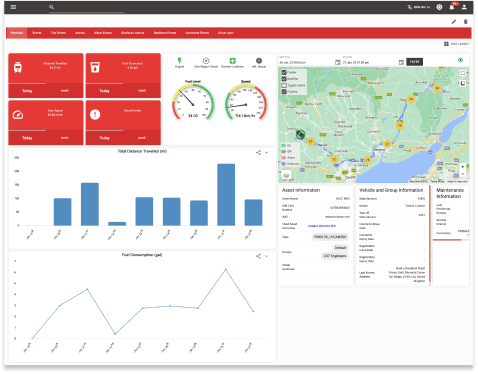Viewport: 478px width, 374px height.
Task: Click the end time input field
Action: click(370, 62)
